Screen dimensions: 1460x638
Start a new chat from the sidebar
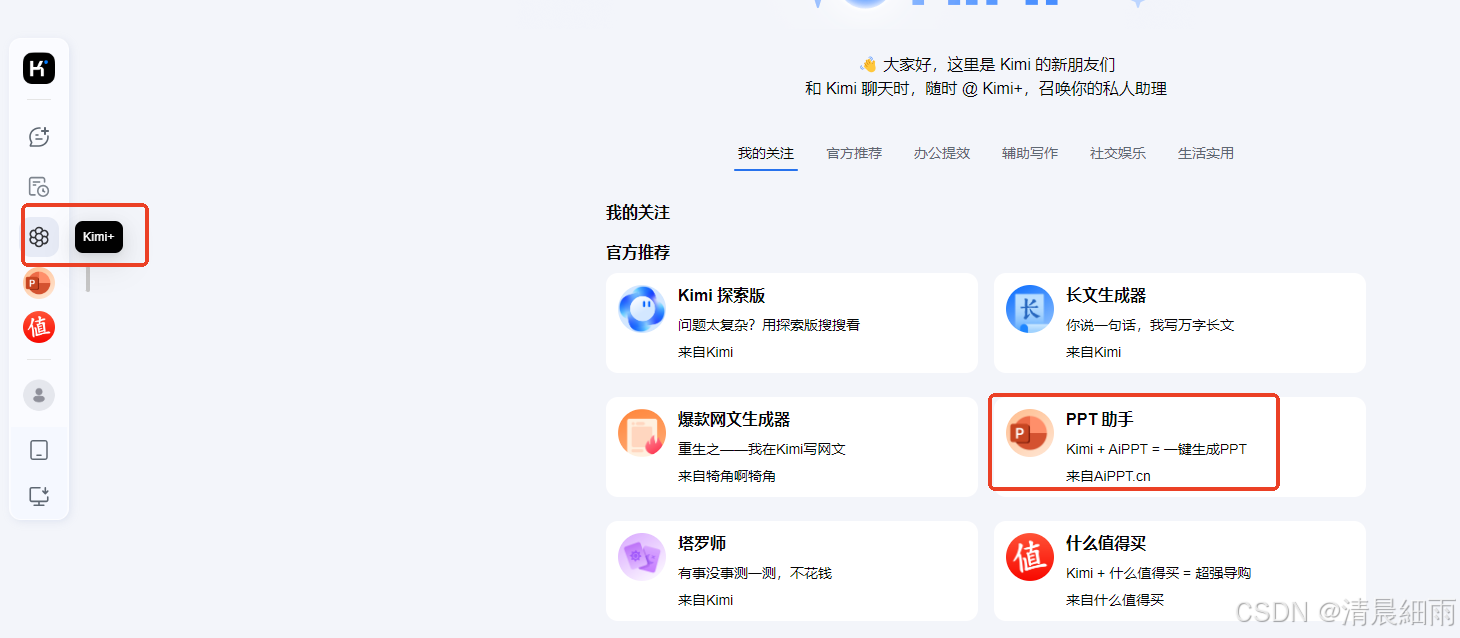point(39,137)
